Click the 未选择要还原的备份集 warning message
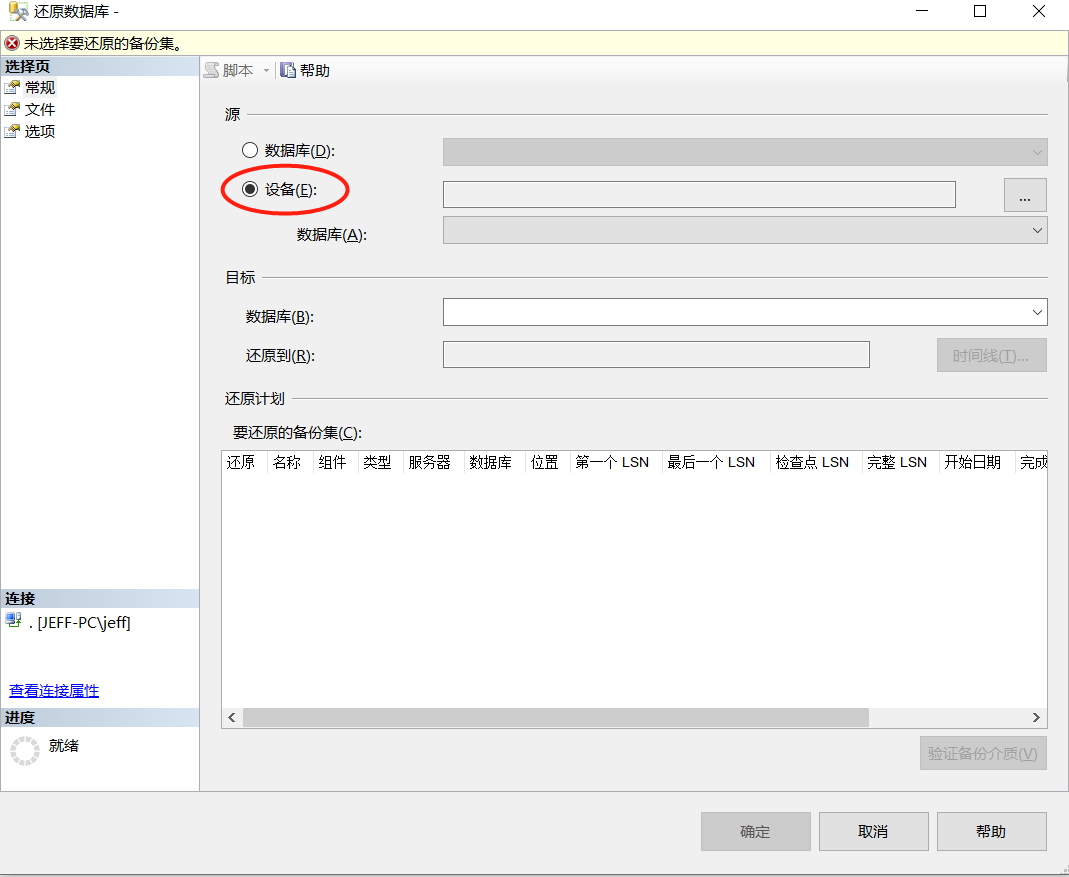The image size is (1069, 877). pyautogui.click(x=103, y=44)
